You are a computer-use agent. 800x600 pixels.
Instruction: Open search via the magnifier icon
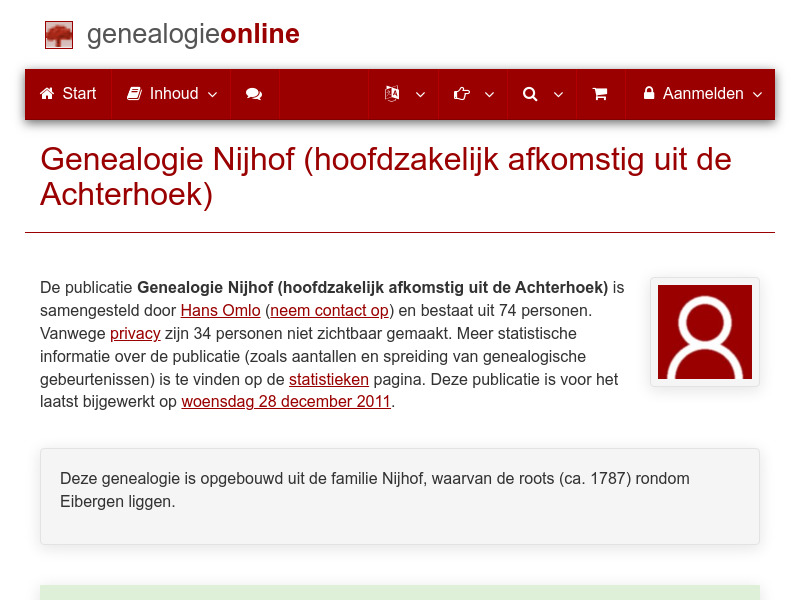point(530,93)
